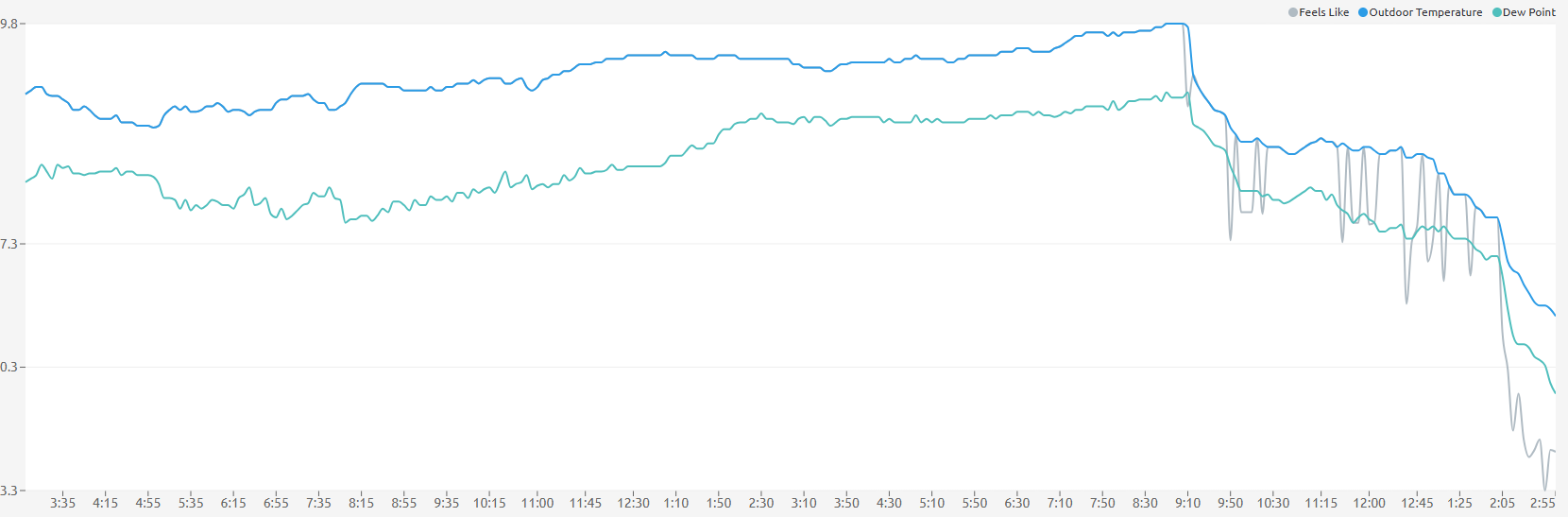Click the 9.8 y-axis label
The image size is (1568, 517).
point(9,23)
